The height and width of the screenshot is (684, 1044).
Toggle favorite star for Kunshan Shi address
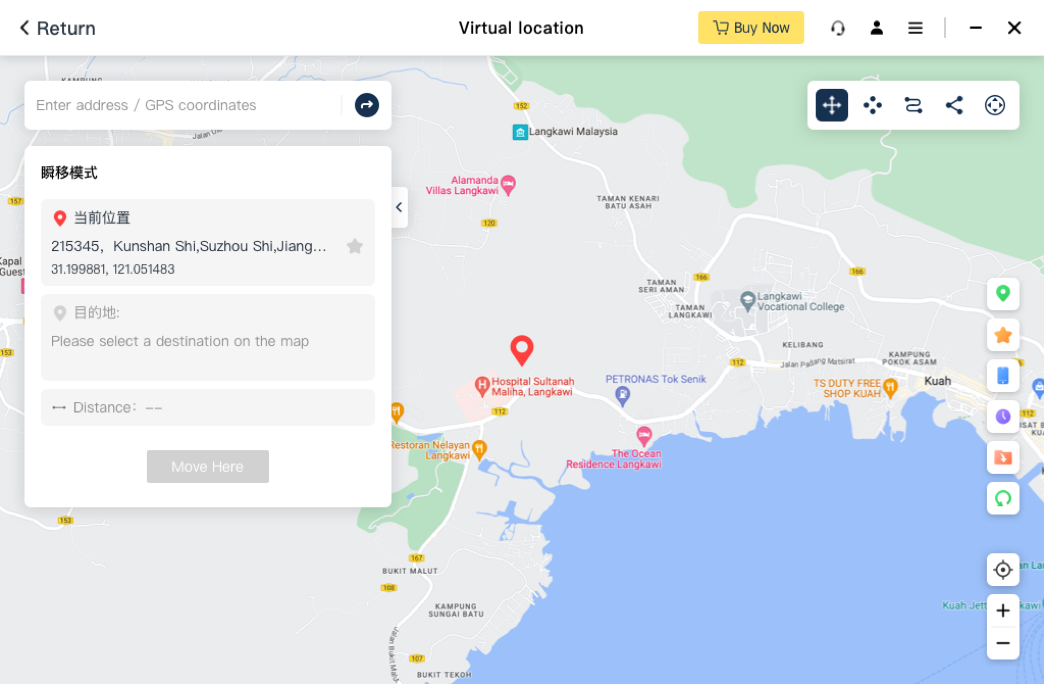point(355,246)
